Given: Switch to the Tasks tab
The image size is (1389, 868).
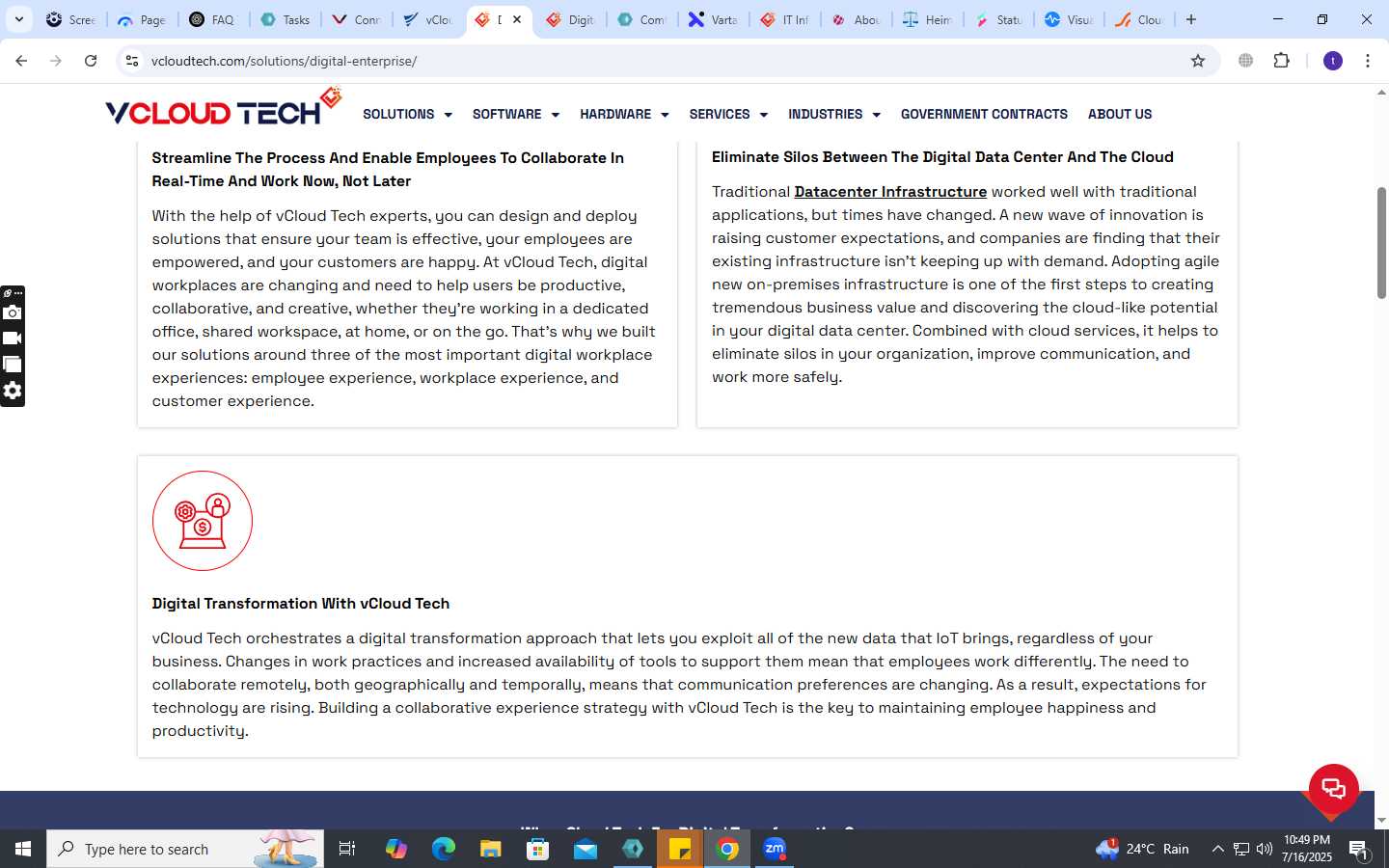Looking at the screenshot, I should 286,19.
